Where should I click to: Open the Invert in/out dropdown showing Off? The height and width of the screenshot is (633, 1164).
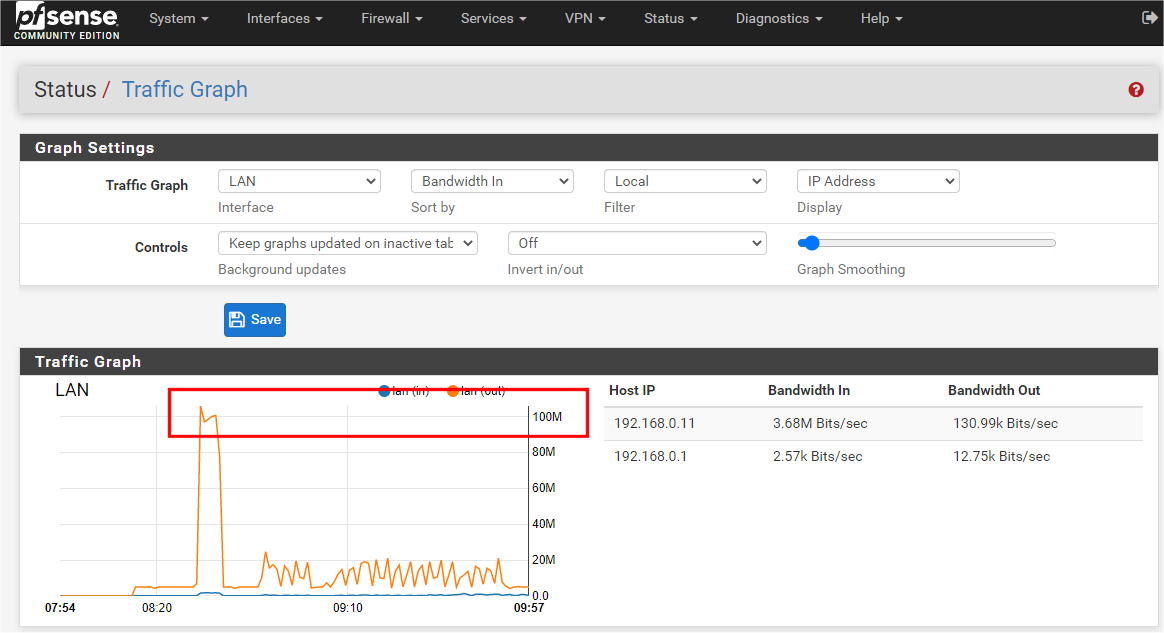pos(637,243)
